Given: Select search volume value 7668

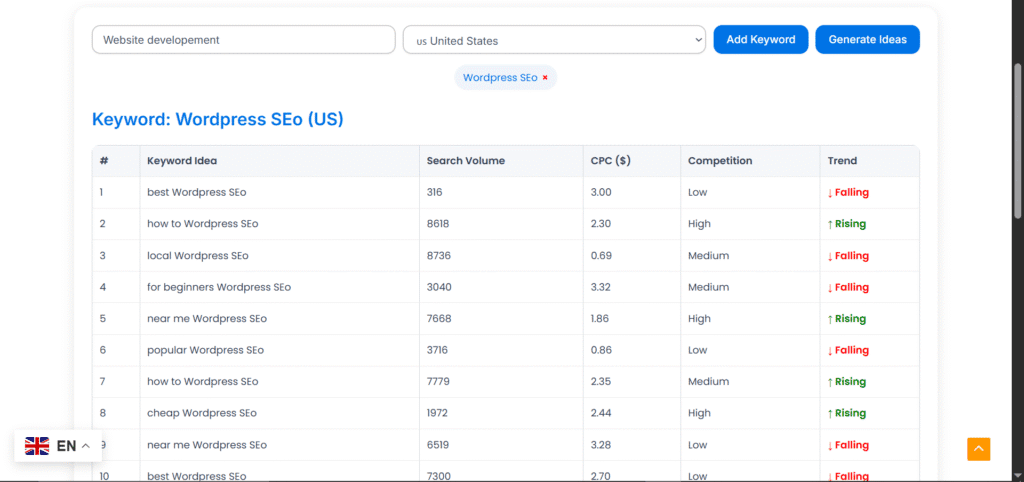Looking at the screenshot, I should [x=439, y=319].
